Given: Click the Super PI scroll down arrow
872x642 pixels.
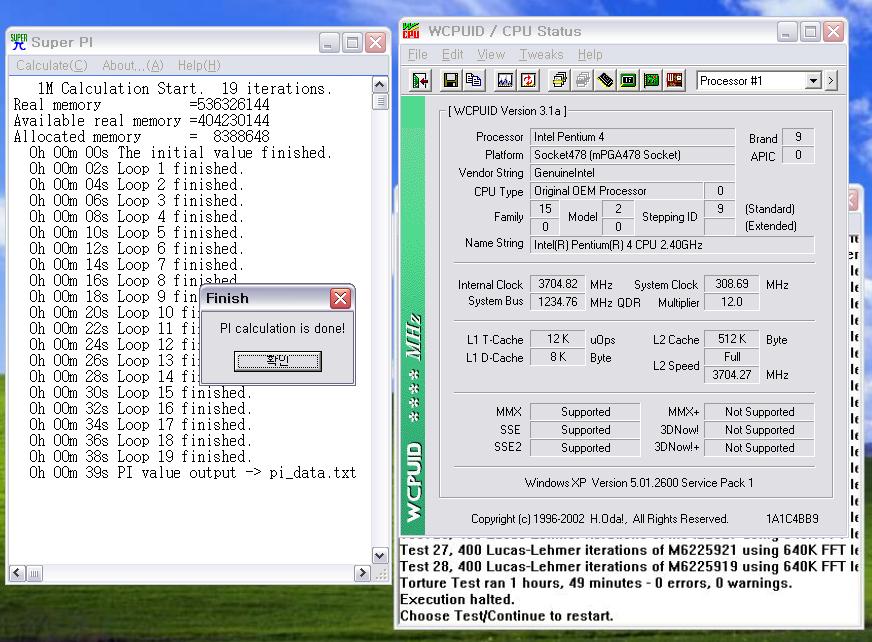Looking at the screenshot, I should 380,555.
